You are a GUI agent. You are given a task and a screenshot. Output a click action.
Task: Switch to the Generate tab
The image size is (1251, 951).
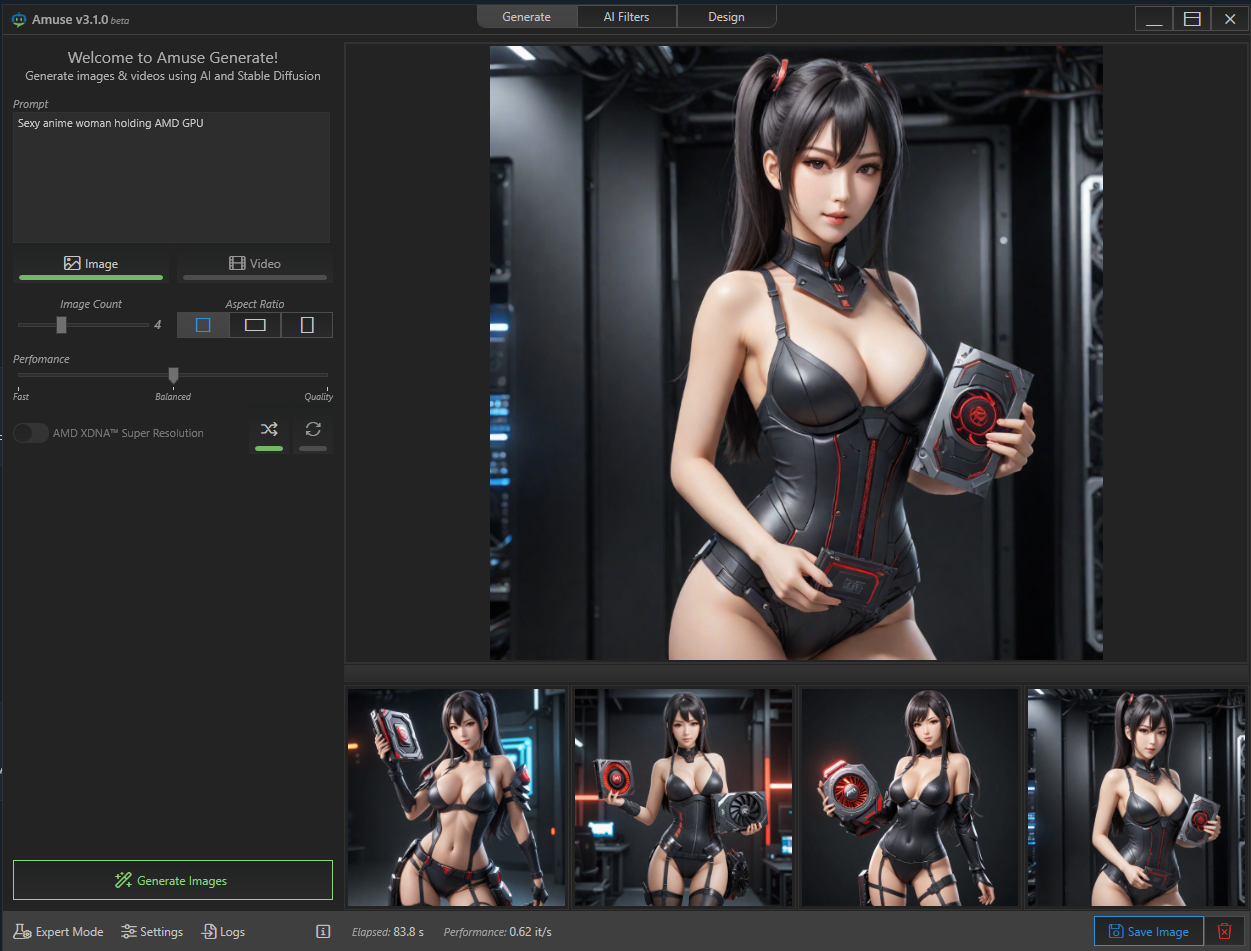tap(527, 17)
